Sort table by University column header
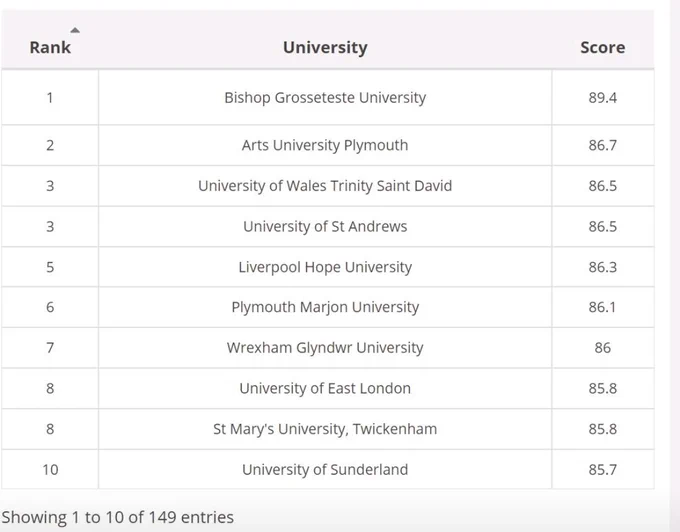This screenshot has width=680, height=532. [x=325, y=47]
